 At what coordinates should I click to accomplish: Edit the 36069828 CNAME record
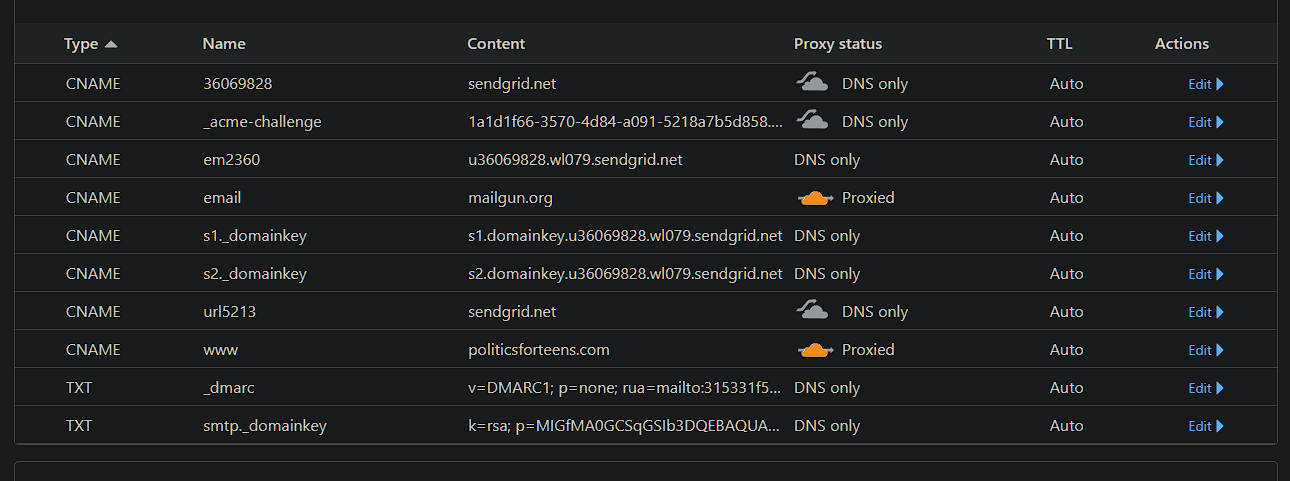point(1199,84)
